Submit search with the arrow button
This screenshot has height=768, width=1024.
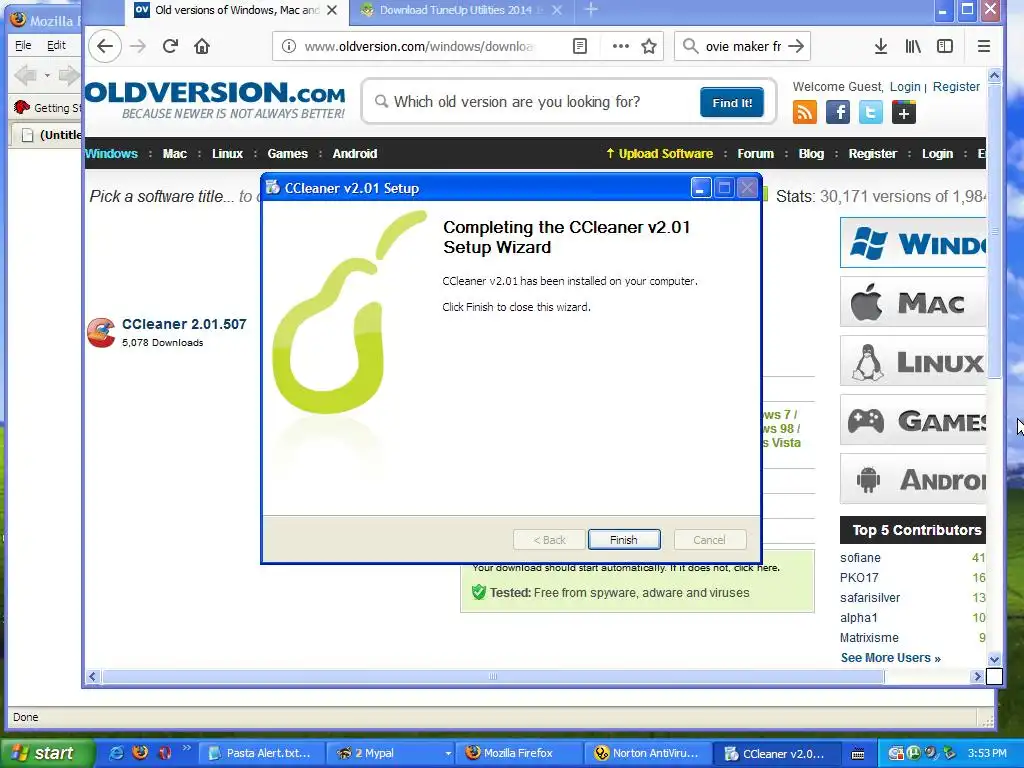click(x=796, y=46)
